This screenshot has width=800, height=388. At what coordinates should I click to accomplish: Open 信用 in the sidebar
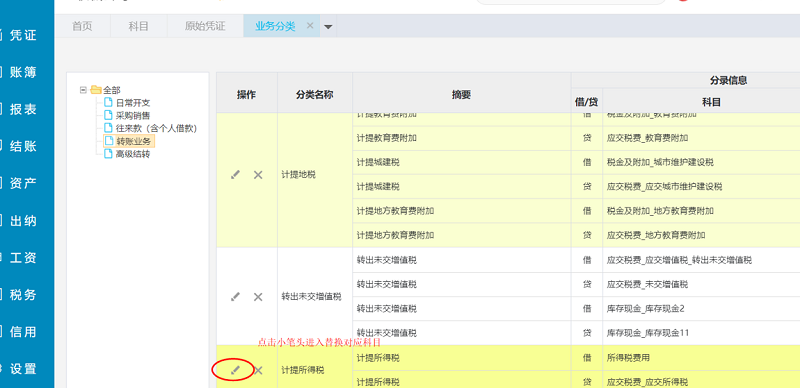click(x=23, y=332)
